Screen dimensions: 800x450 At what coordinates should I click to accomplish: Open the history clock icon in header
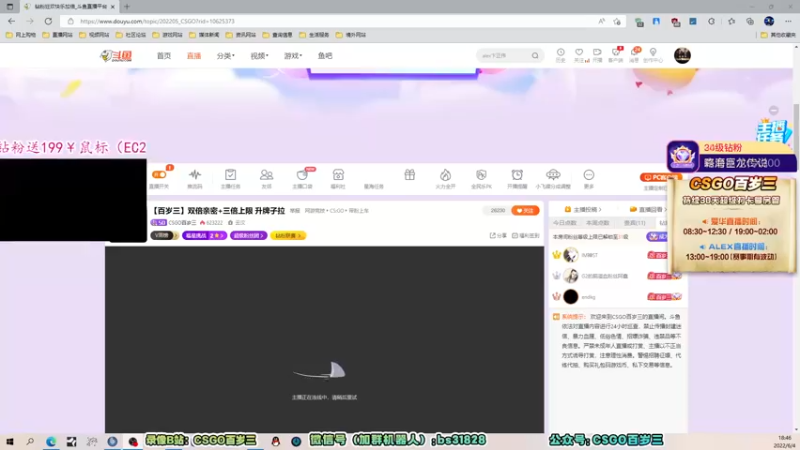tap(560, 53)
